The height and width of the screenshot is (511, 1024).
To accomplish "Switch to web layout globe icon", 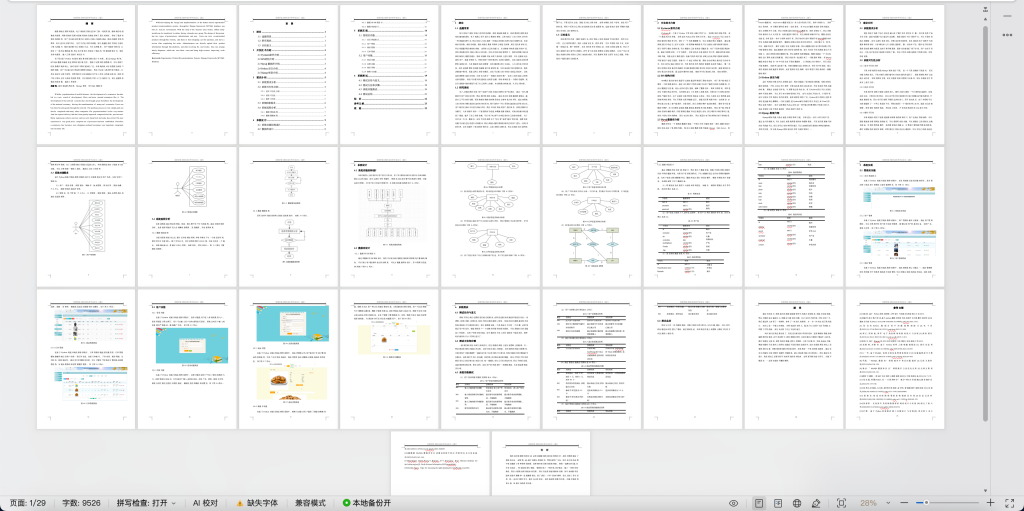I will pyautogui.click(x=797, y=503).
